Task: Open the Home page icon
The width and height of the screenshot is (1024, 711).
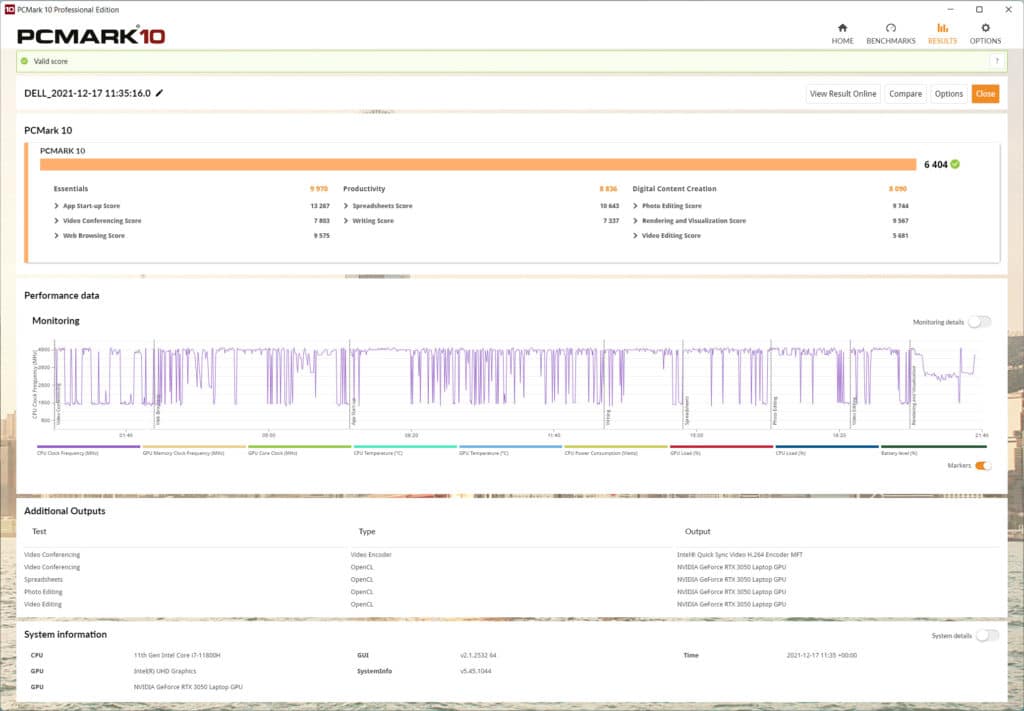Action: coord(842,27)
